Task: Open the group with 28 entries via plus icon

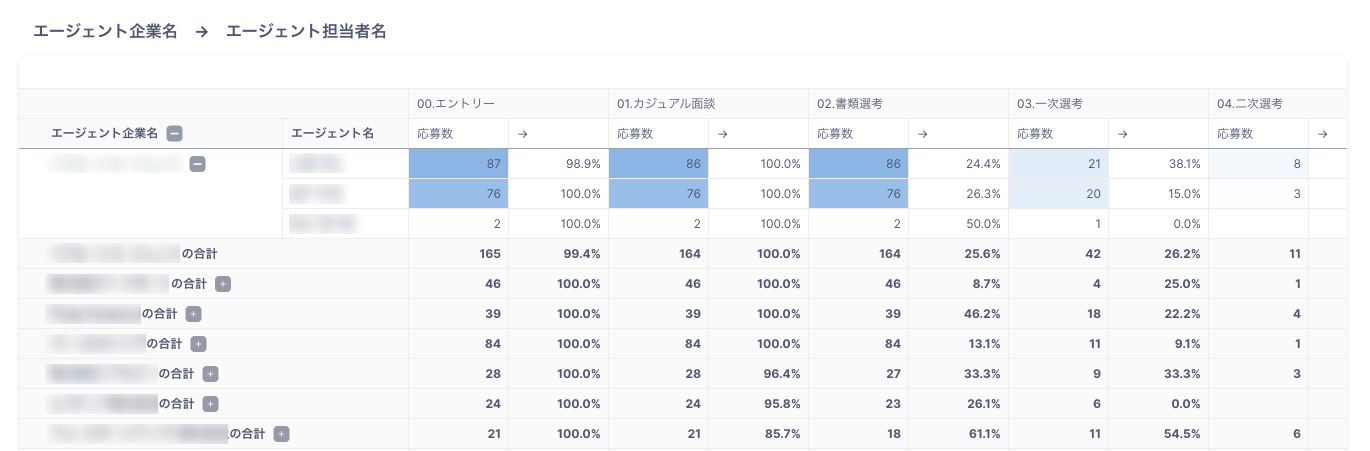Action: click(x=210, y=374)
